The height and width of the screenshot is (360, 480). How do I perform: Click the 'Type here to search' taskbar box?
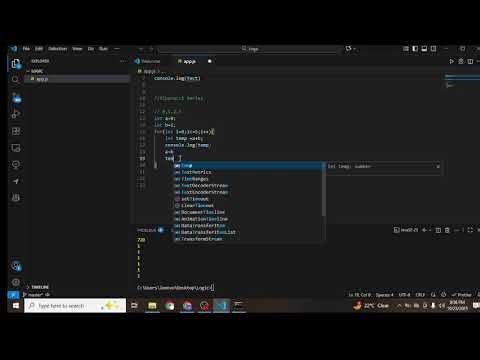(75, 305)
